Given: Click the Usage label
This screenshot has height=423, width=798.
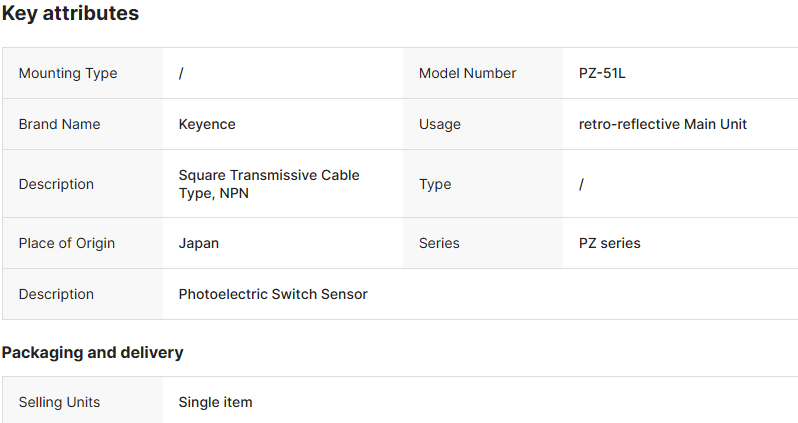Looking at the screenshot, I should coord(440,124).
